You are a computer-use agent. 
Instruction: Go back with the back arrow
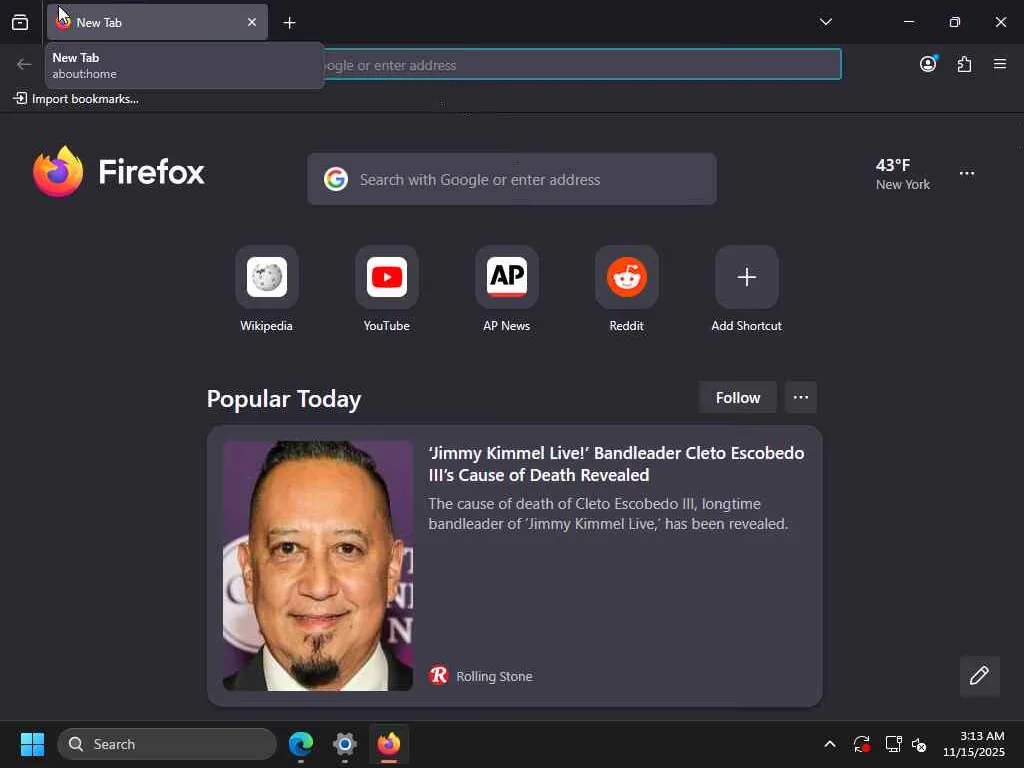point(24,64)
